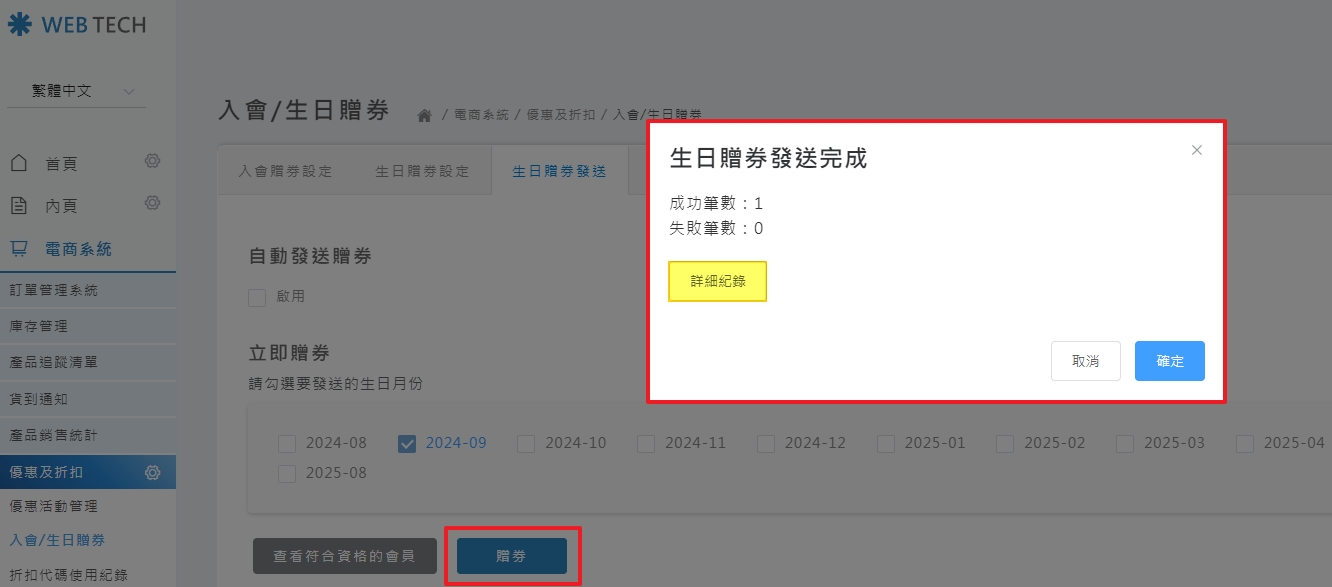This screenshot has width=1332, height=587.
Task: Click the WEB TECH snowflake logo
Action: [20, 25]
